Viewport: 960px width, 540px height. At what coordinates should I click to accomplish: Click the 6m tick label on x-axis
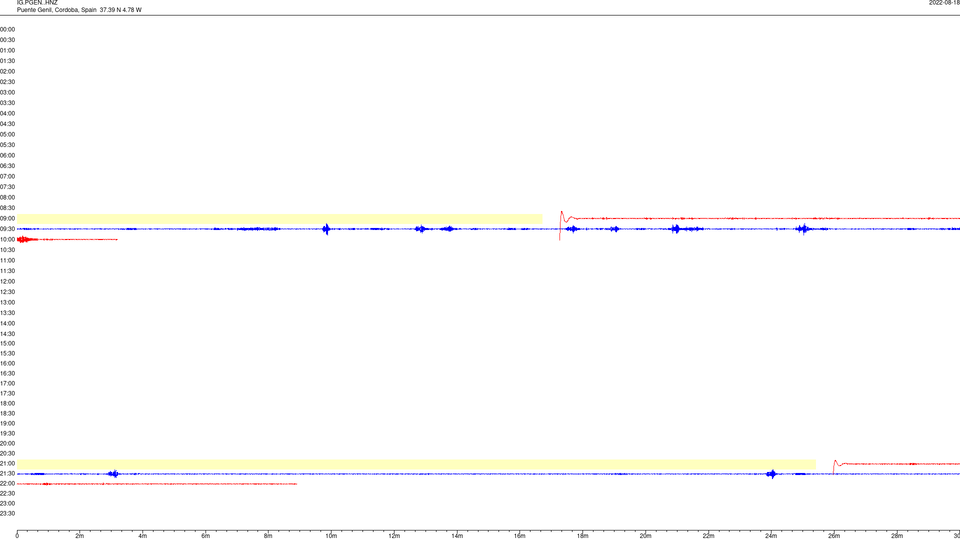[x=205, y=536]
